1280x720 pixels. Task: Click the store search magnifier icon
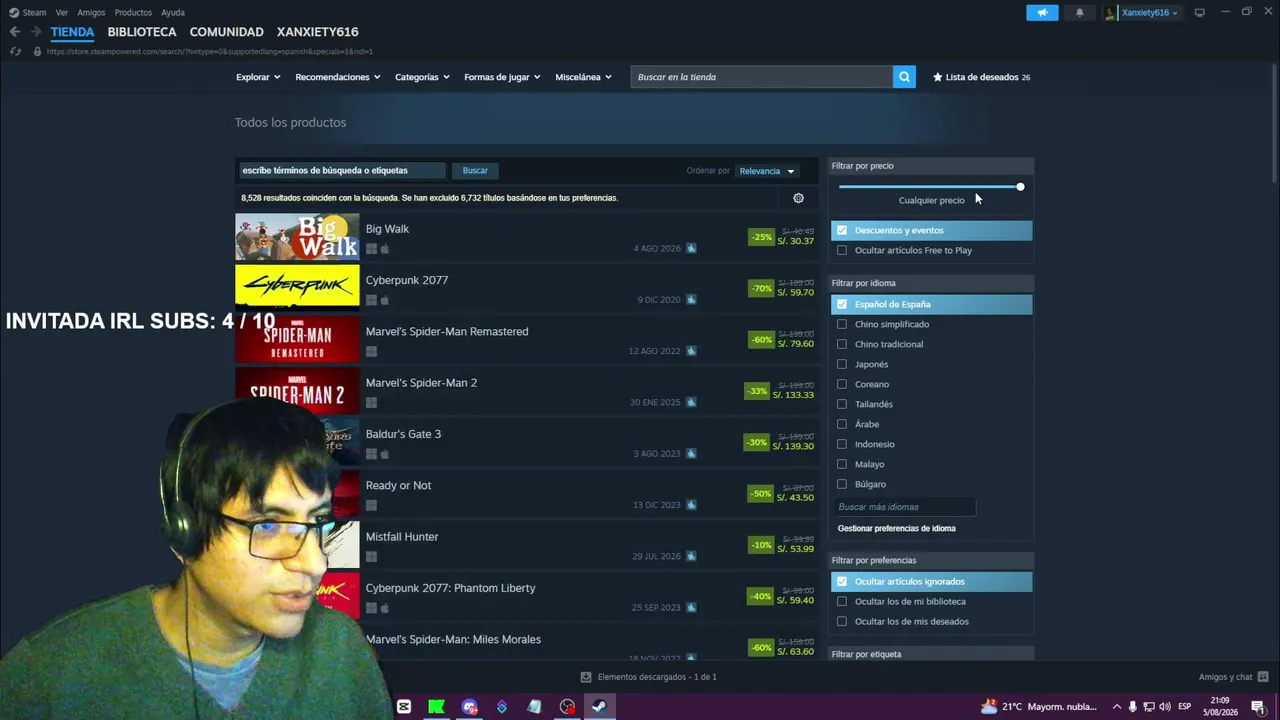click(904, 77)
